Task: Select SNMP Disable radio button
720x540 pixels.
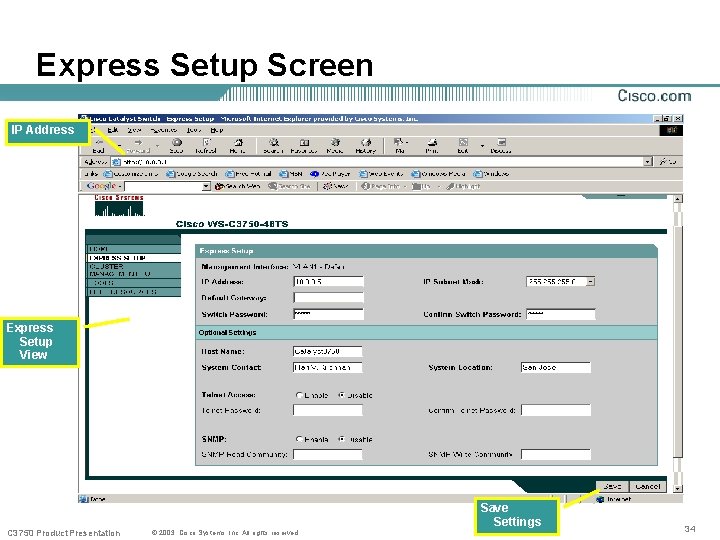Action: [x=342, y=439]
